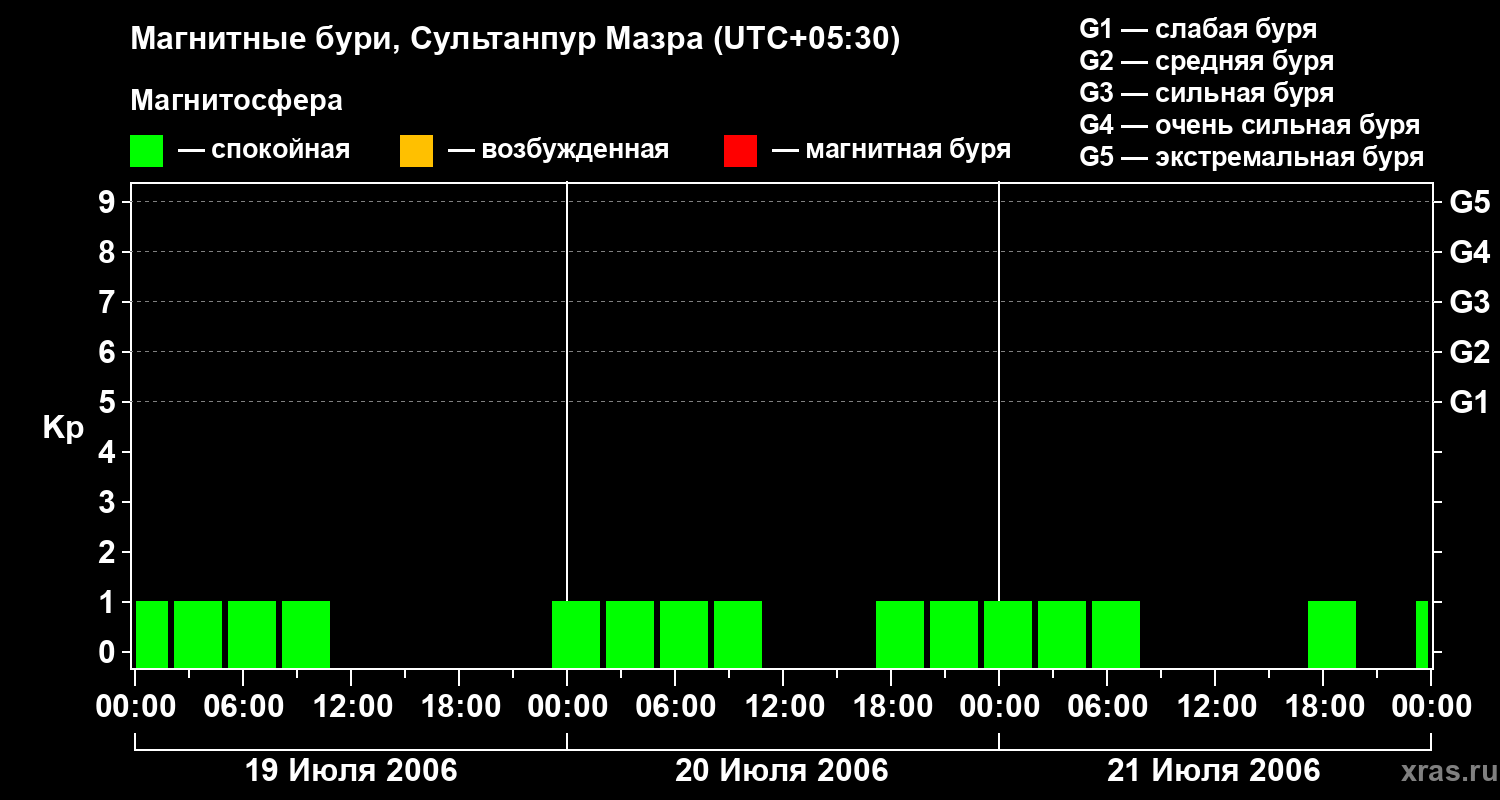This screenshot has width=1500, height=800.
Task: Click the 'G4' label on the right axis
Action: click(x=1469, y=252)
